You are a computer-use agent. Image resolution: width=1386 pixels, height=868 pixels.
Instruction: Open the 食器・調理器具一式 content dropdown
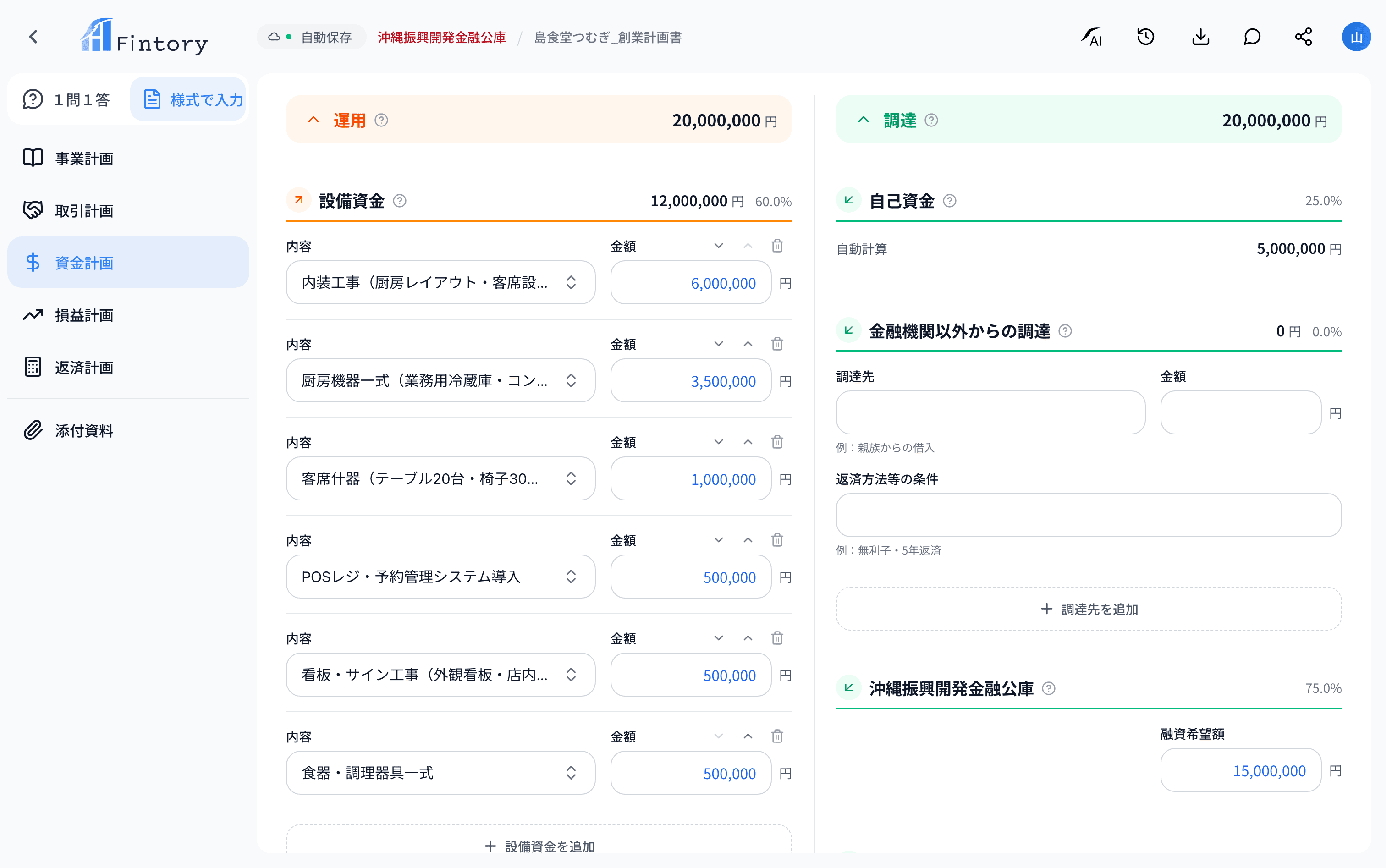click(440, 773)
